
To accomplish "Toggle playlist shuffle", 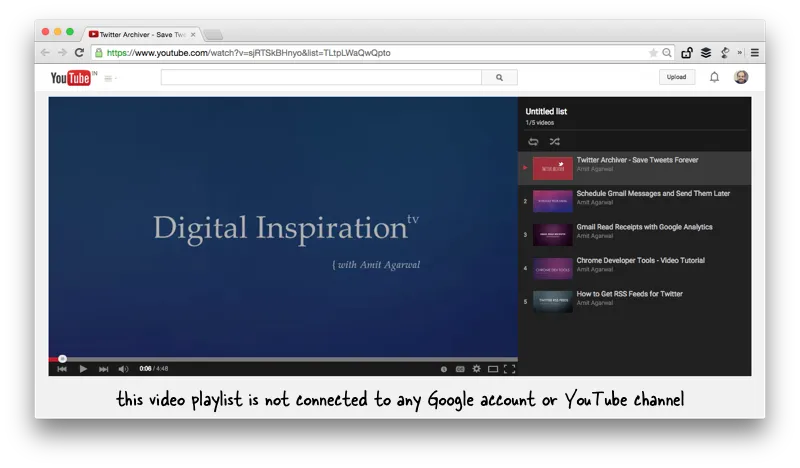I will pos(554,141).
